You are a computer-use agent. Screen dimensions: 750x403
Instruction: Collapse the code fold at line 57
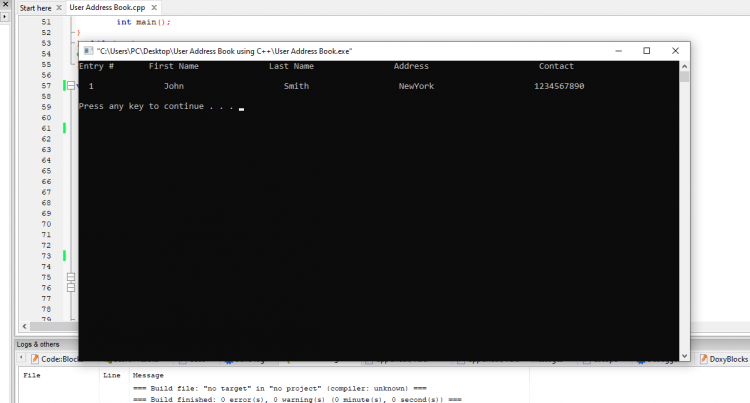71,86
